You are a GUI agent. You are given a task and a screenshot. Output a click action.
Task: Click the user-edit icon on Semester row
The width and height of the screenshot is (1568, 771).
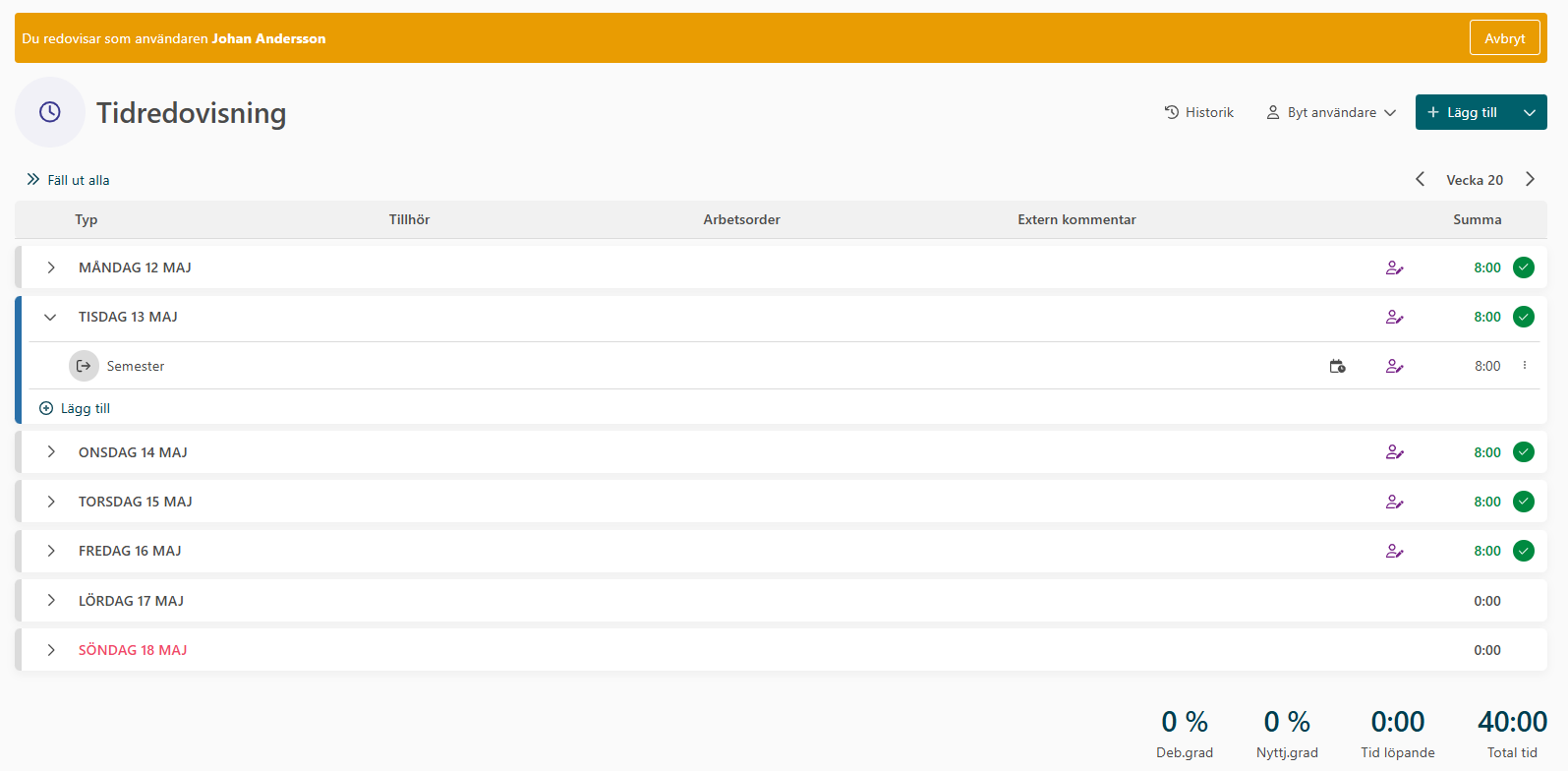tap(1394, 366)
